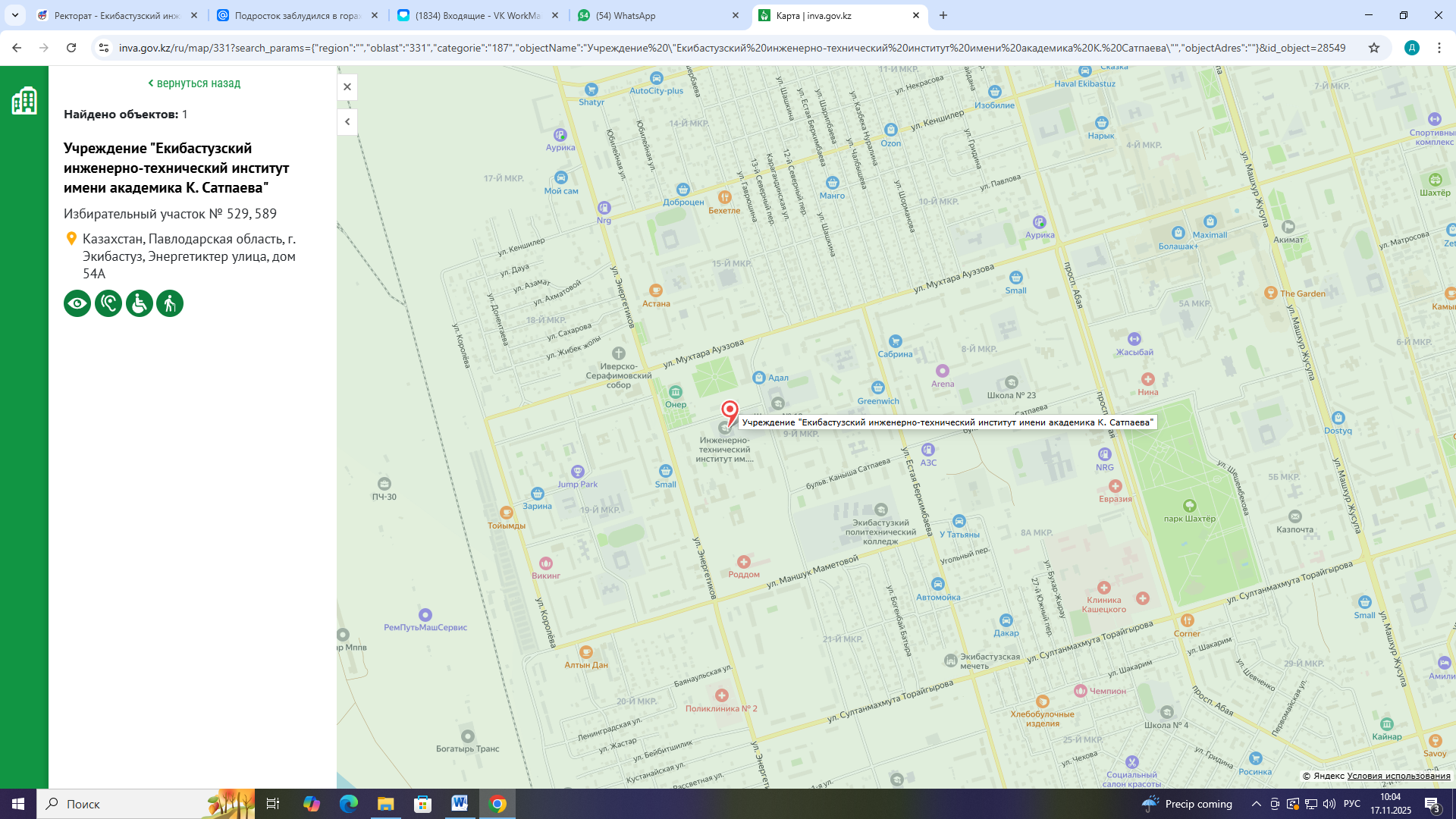Click the wheelchair accessibility icon
This screenshot has width=1456, height=819.
click(x=140, y=303)
